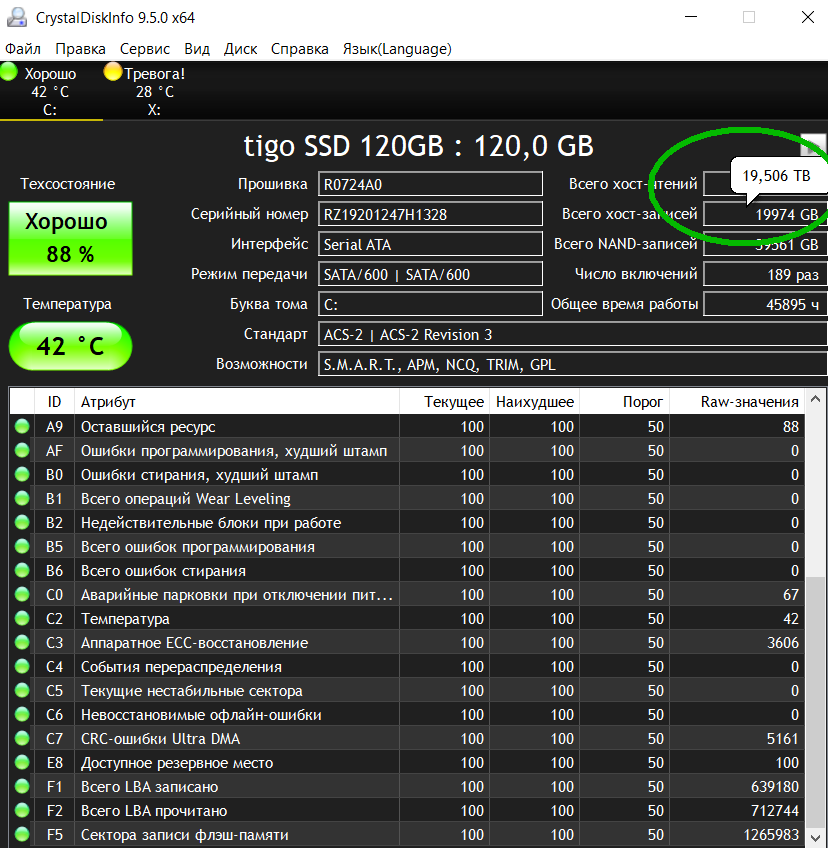Click power-on count value 189 раз

pos(765,274)
